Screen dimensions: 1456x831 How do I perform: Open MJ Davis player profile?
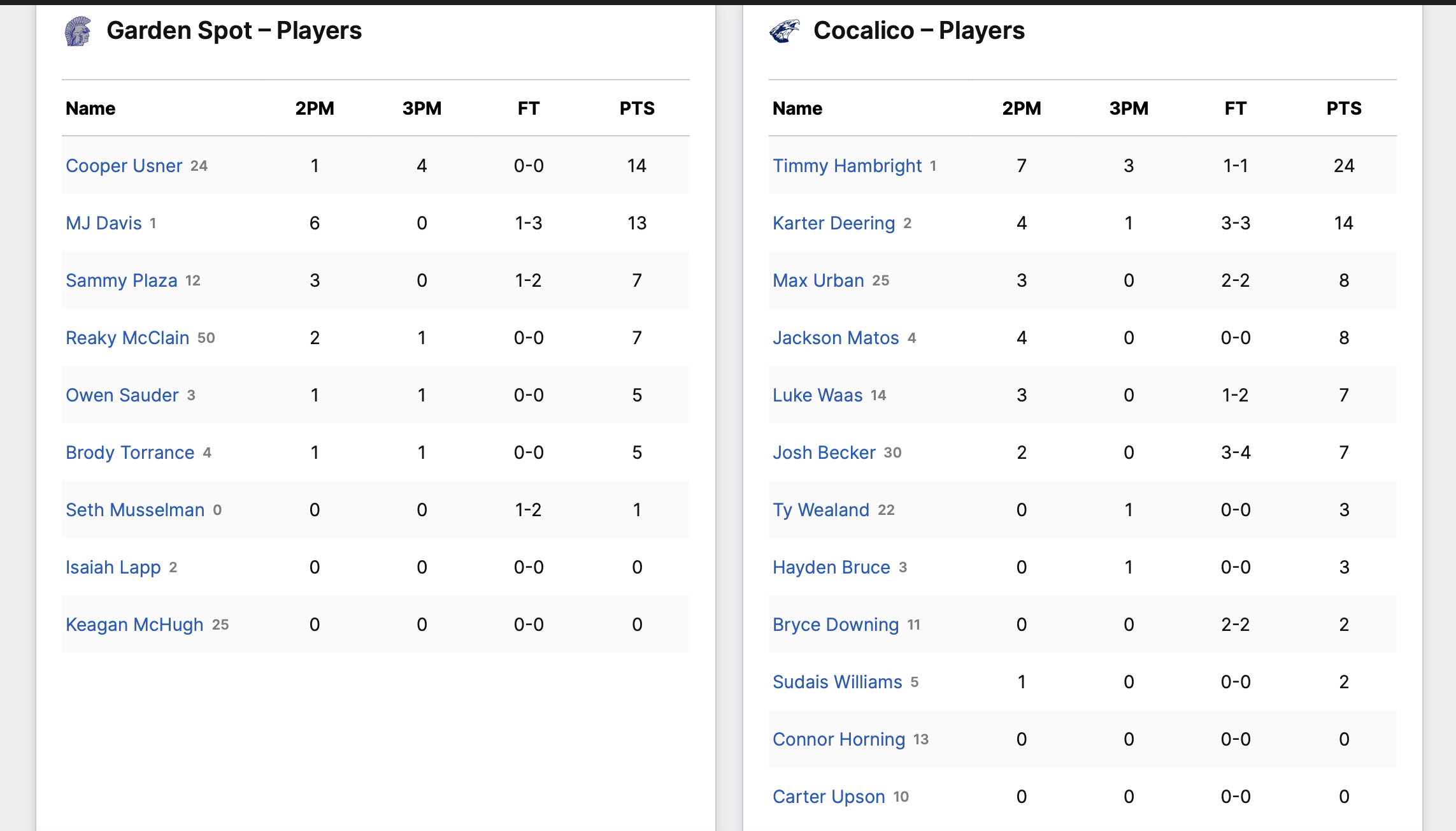point(103,223)
